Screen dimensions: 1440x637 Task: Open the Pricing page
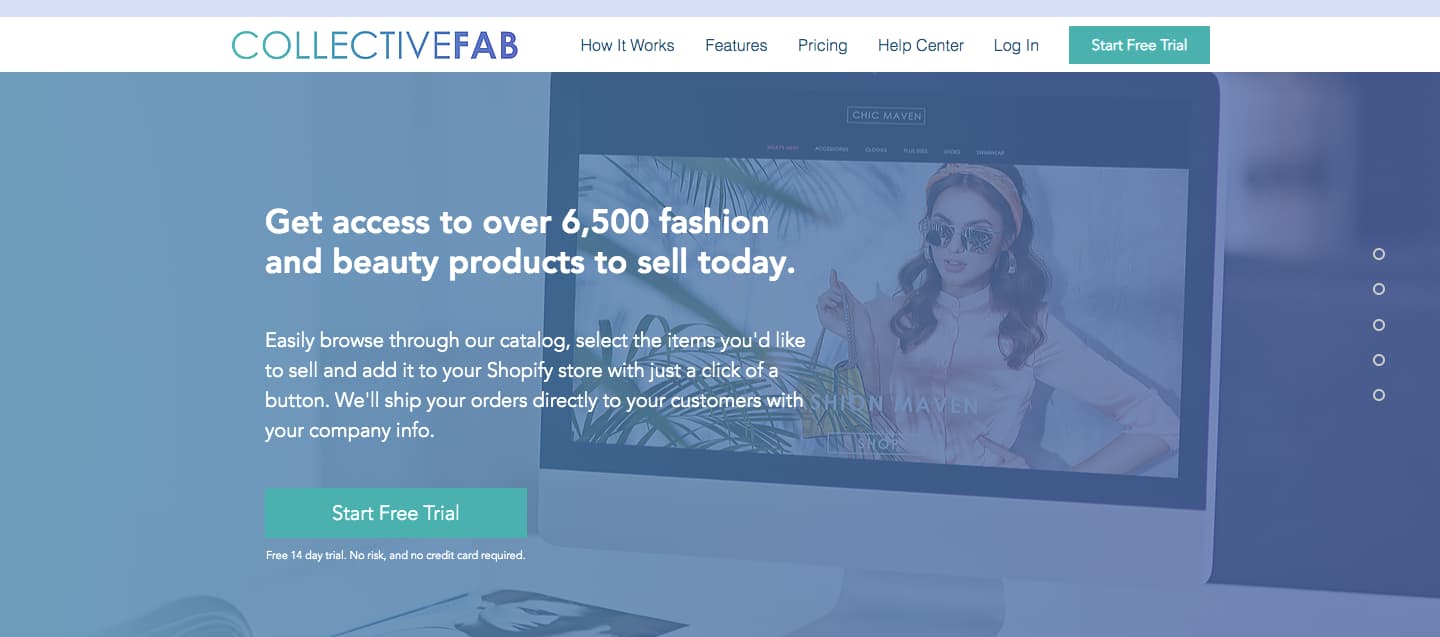tap(822, 45)
